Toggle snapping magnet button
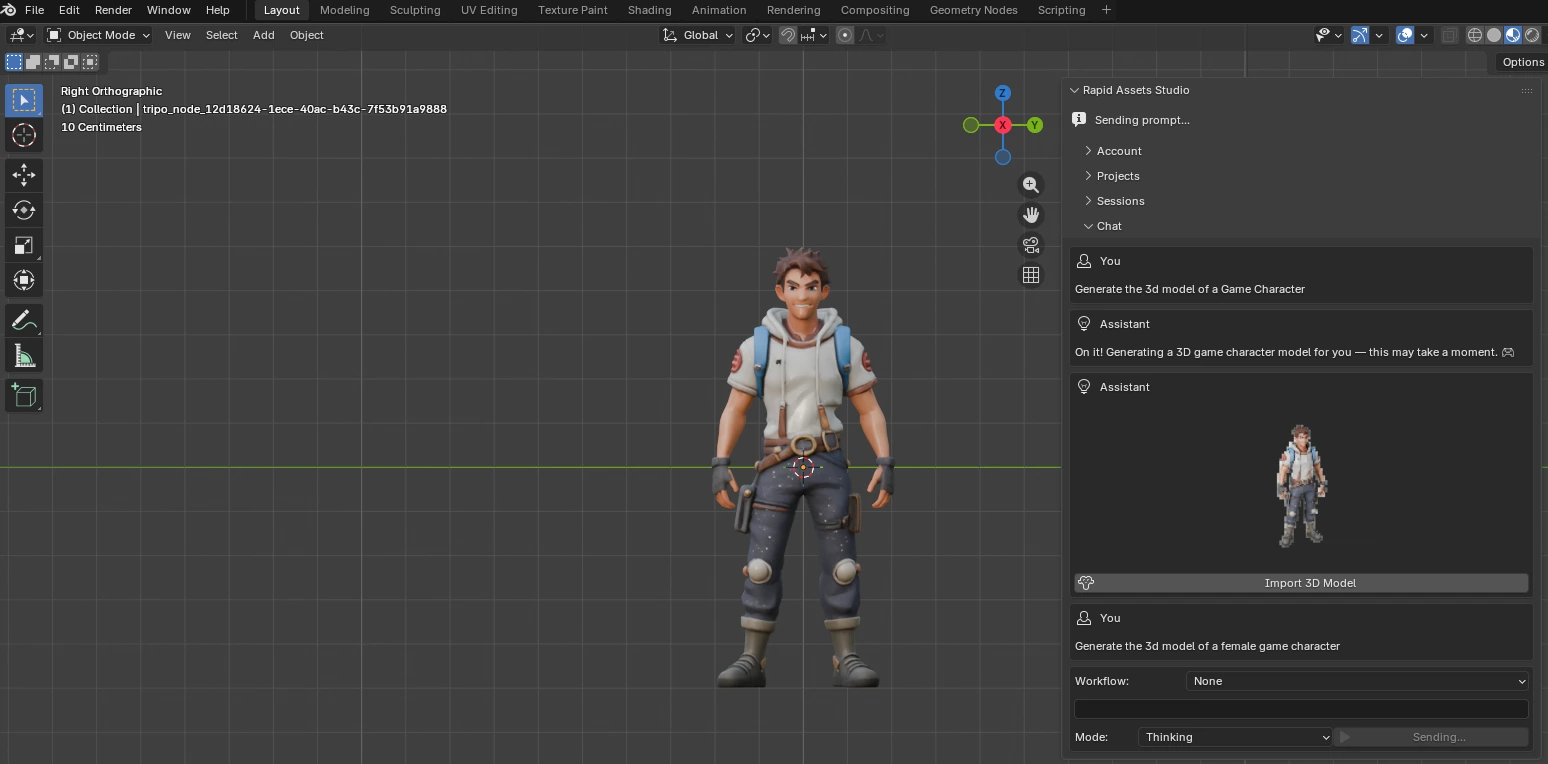This screenshot has width=1548, height=764. (788, 35)
